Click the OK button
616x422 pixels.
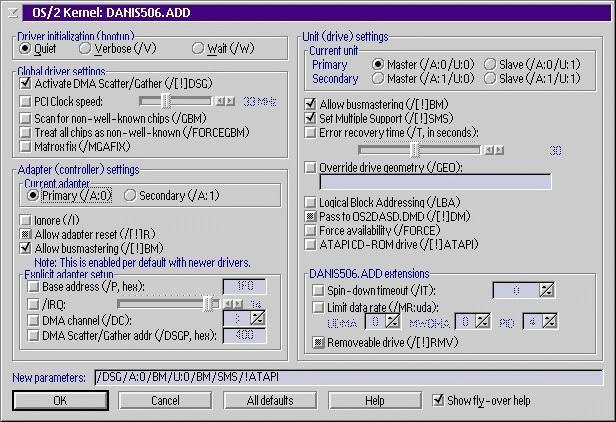tap(60, 400)
